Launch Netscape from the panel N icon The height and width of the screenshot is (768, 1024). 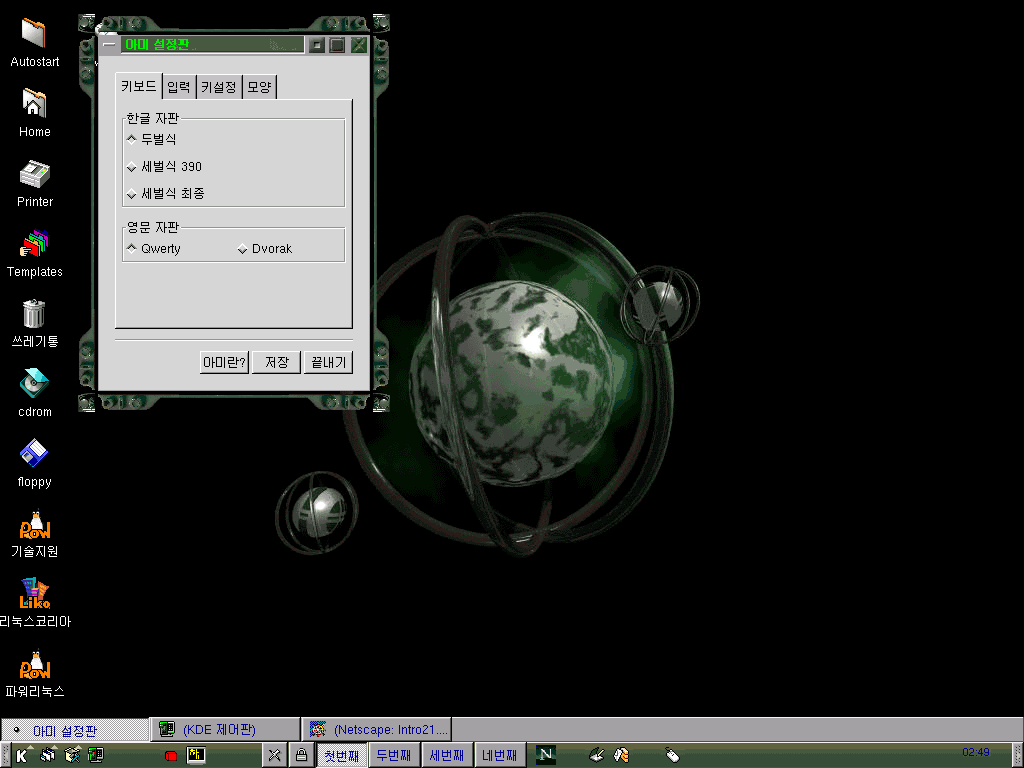pos(545,755)
